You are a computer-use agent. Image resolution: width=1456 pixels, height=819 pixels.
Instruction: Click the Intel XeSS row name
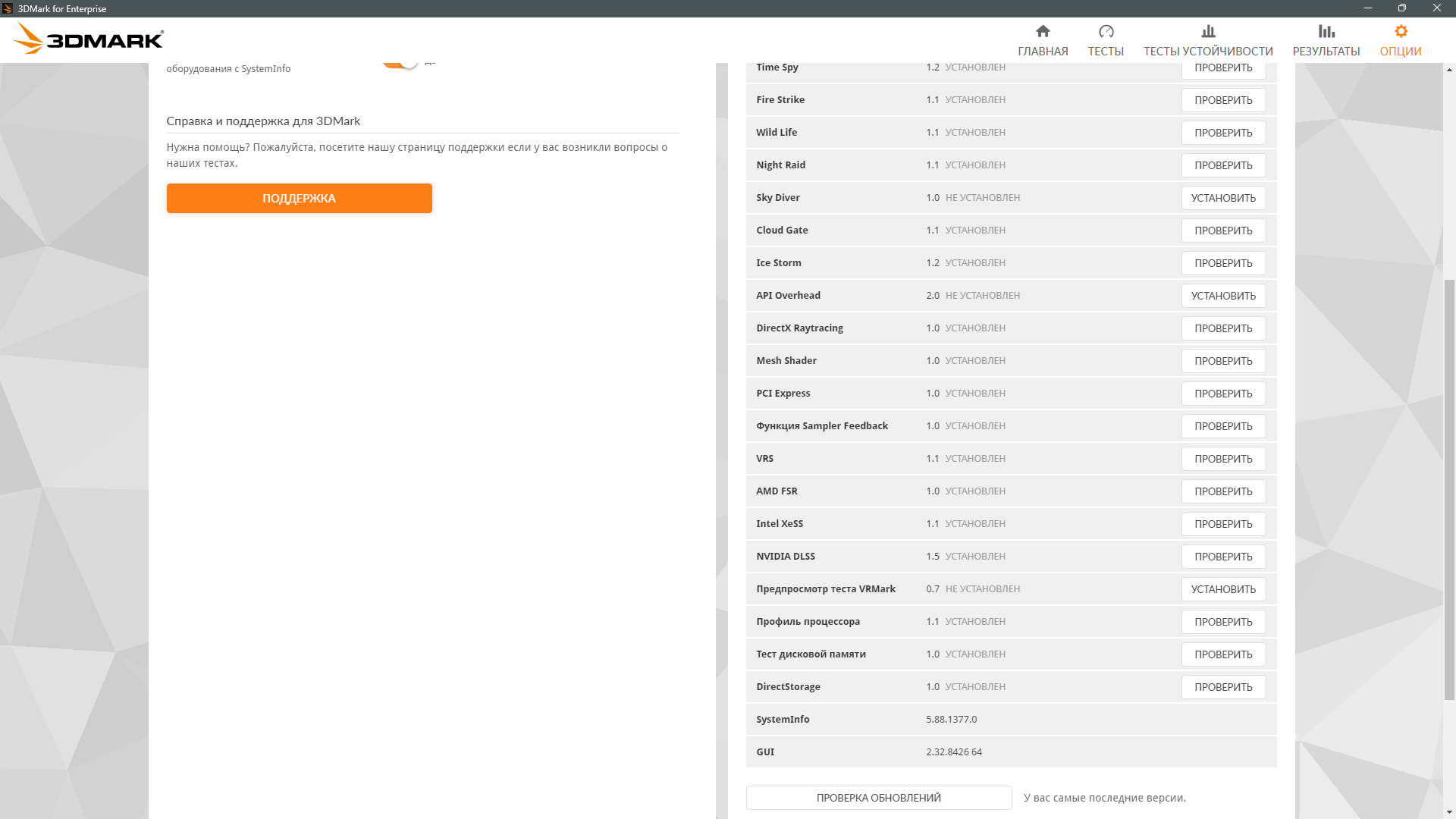[779, 523]
